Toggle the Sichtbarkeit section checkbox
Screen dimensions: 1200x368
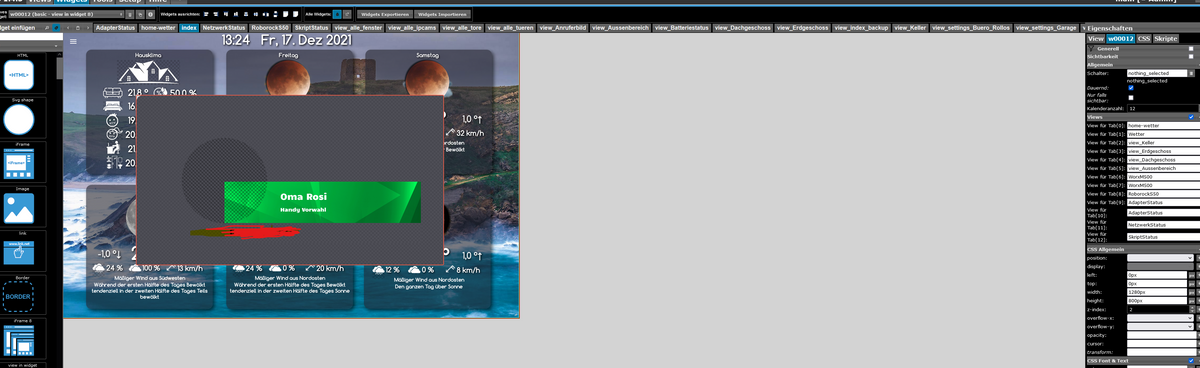point(1190,56)
